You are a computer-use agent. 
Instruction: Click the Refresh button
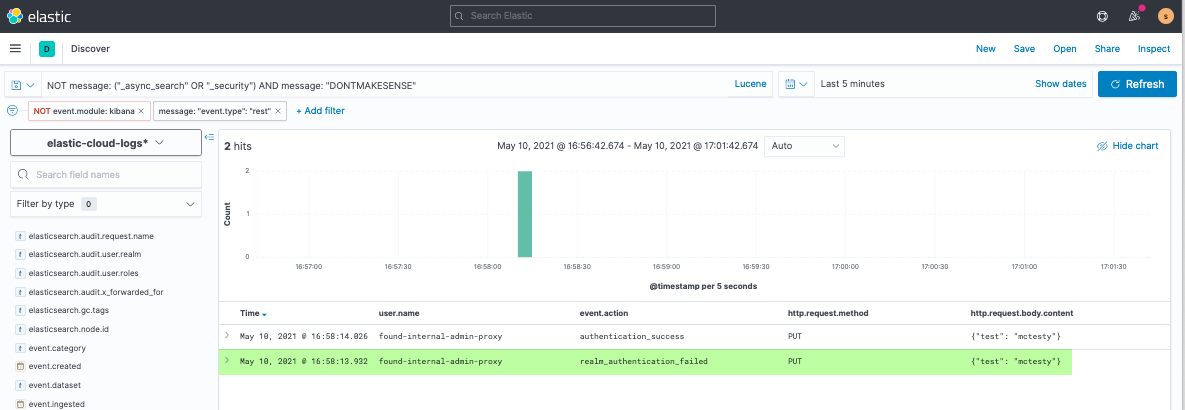click(x=1136, y=85)
